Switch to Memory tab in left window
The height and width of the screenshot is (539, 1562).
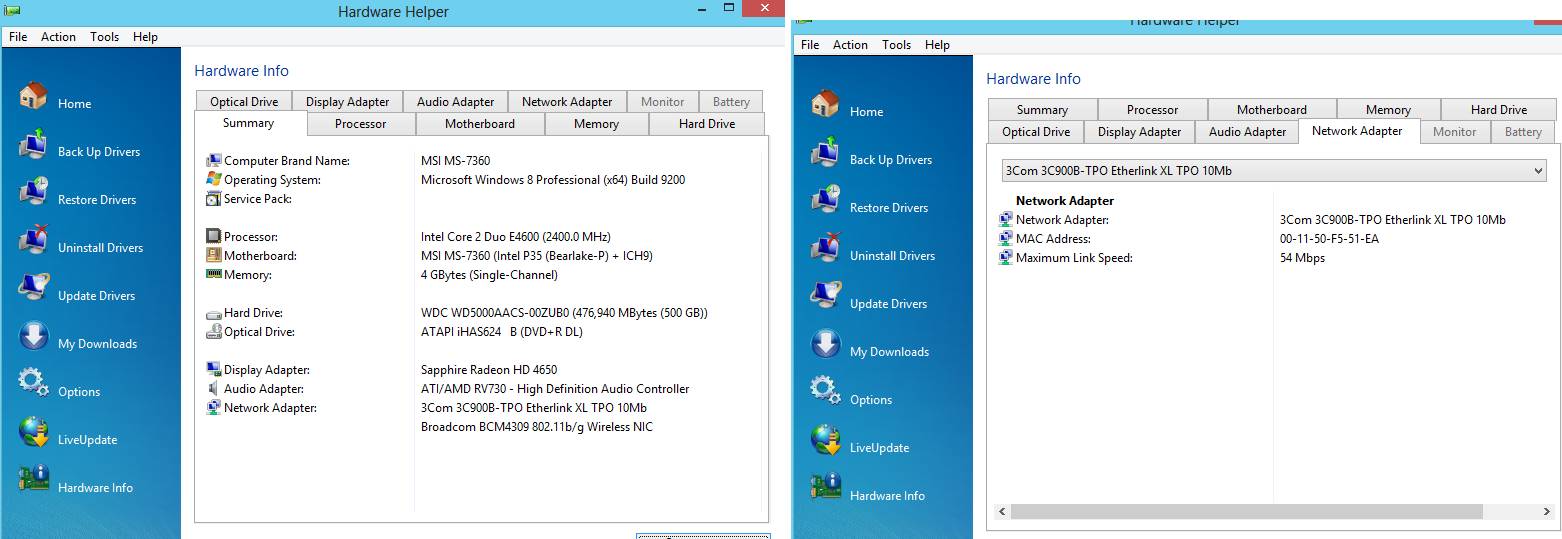(x=596, y=124)
